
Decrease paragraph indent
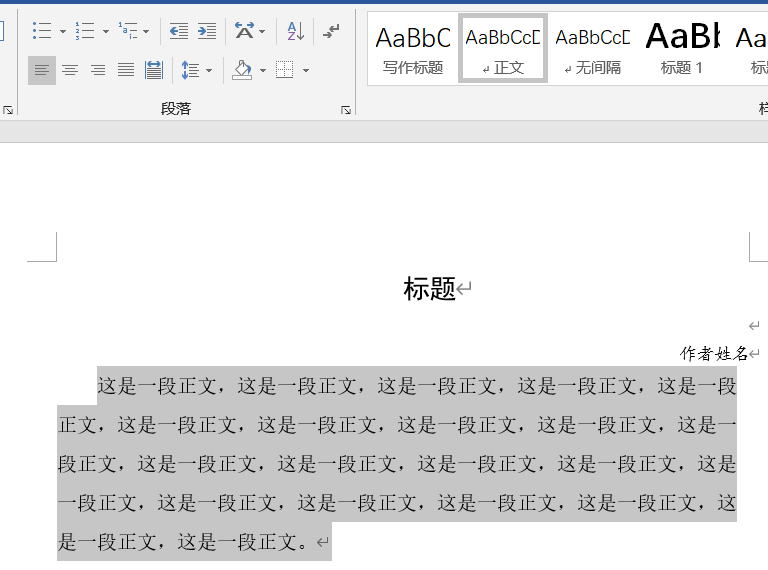pyautogui.click(x=179, y=31)
